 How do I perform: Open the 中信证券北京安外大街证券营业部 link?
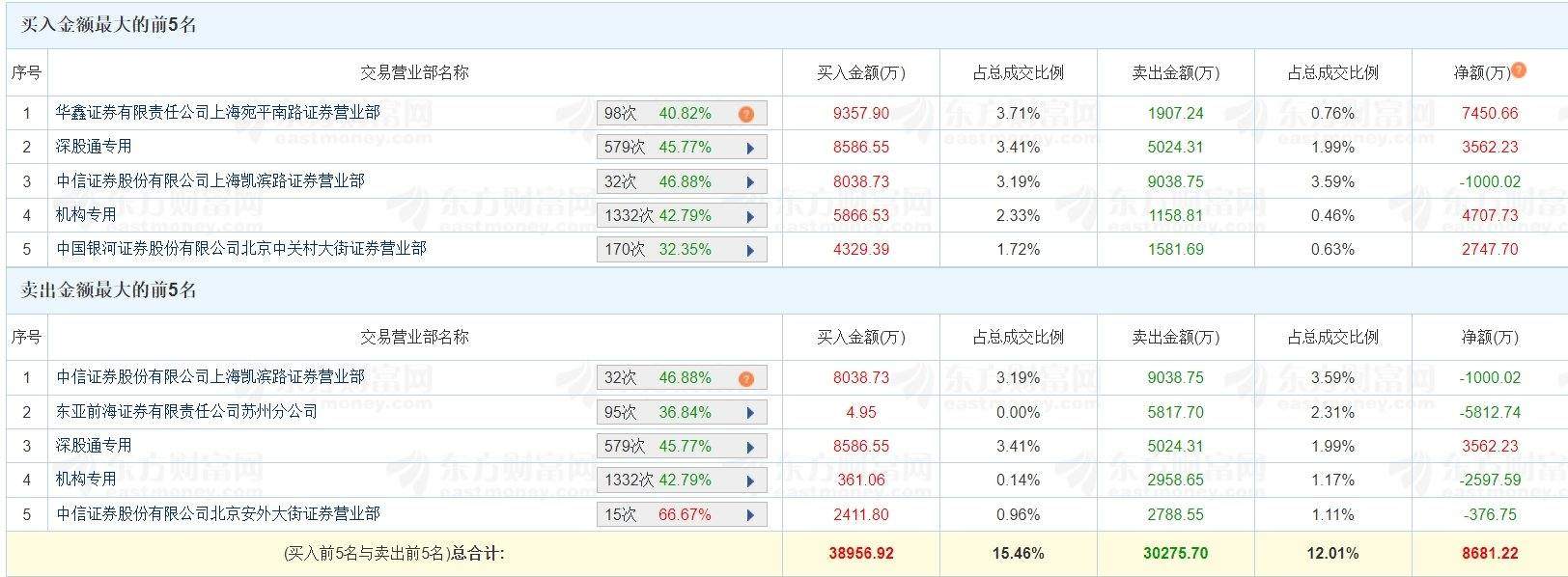point(217,514)
